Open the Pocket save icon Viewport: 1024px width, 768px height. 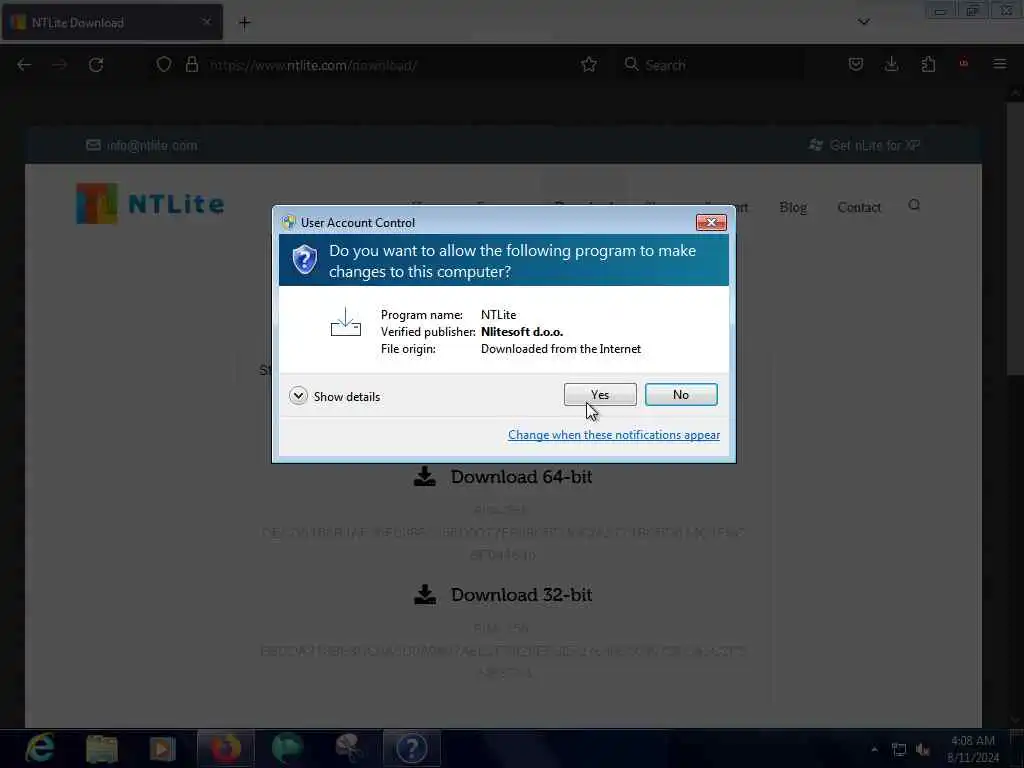(x=856, y=64)
